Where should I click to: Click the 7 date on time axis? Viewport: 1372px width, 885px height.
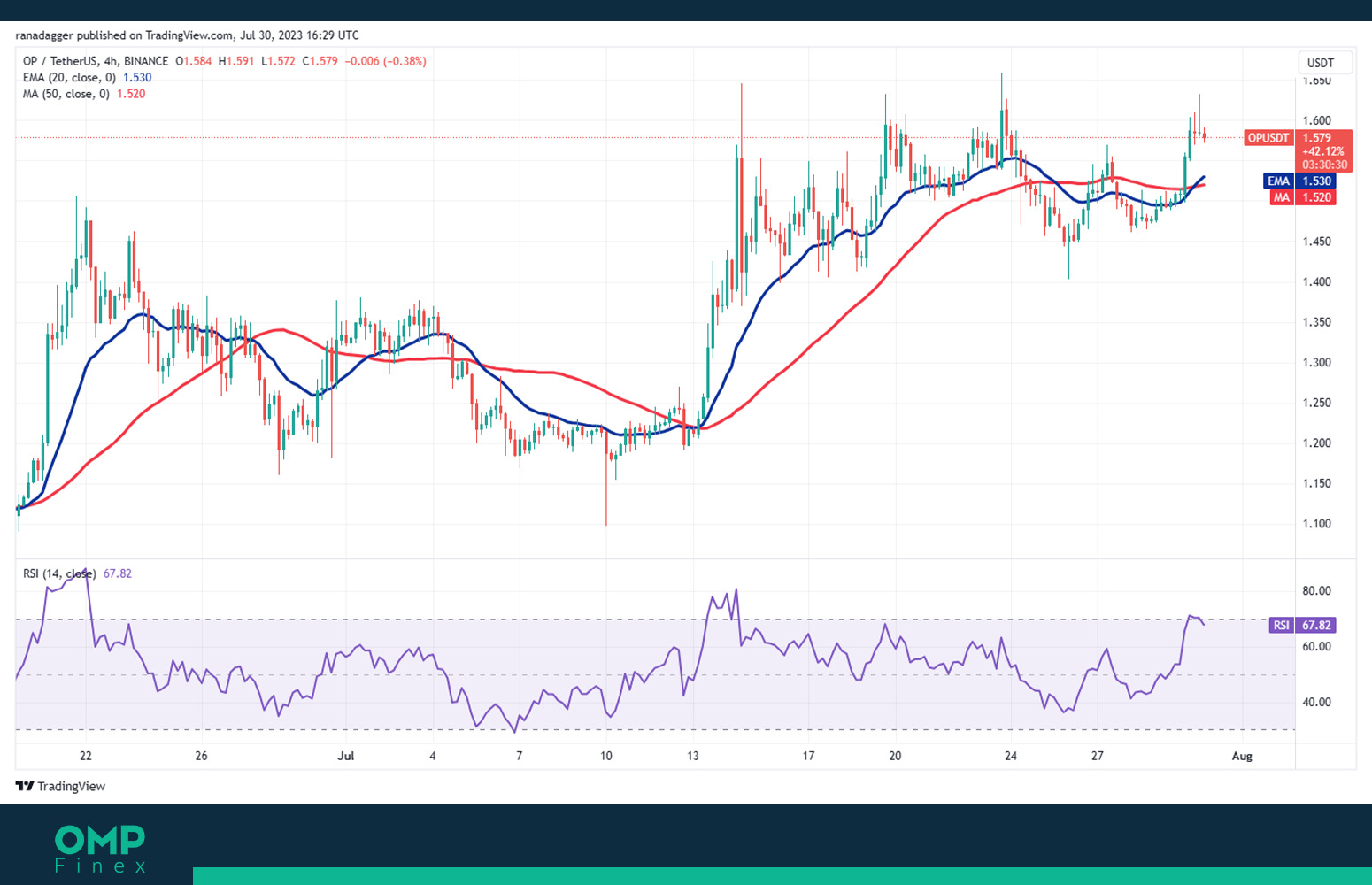tap(520, 756)
